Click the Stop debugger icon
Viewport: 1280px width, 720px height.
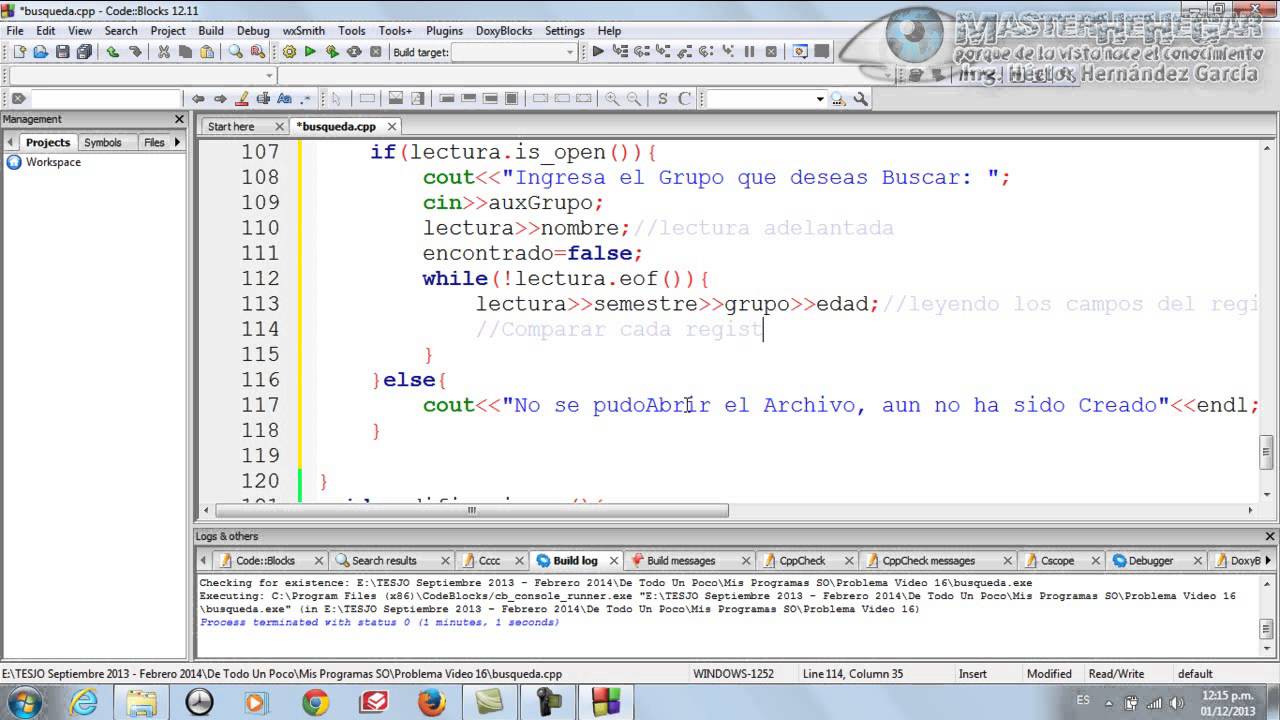[x=771, y=52]
